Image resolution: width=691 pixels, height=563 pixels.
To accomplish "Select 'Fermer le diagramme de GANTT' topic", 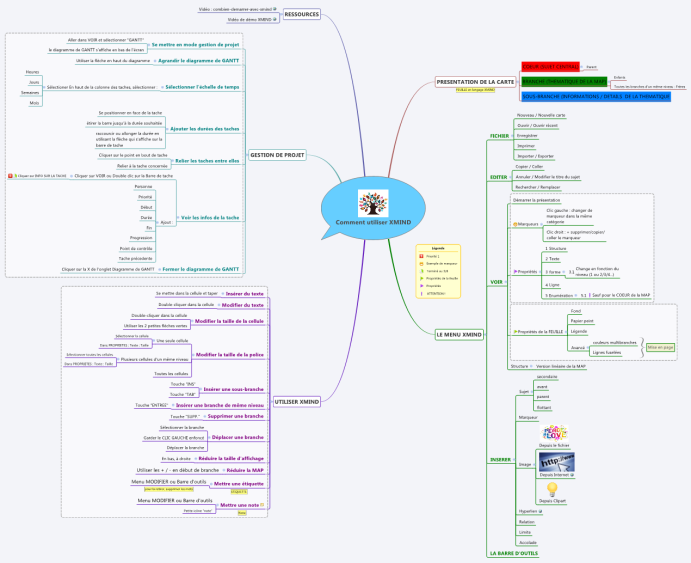I will (201, 269).
